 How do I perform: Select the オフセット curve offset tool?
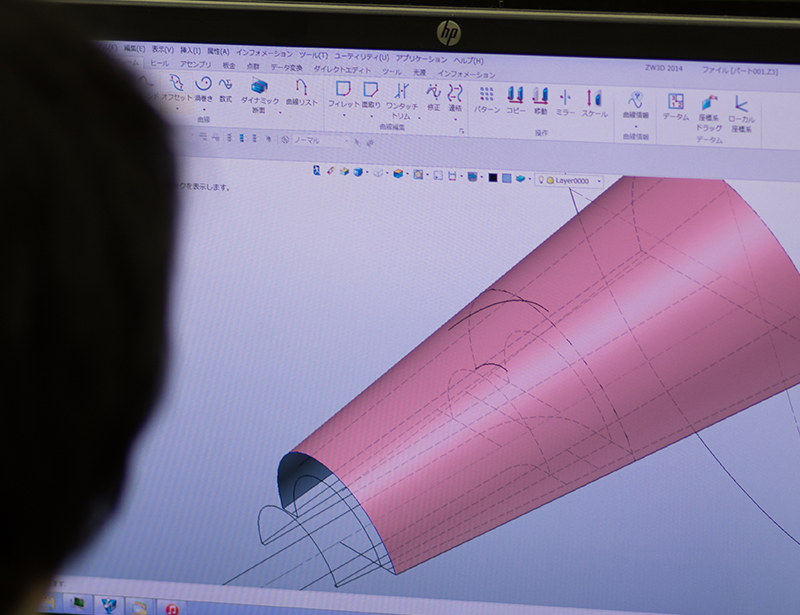(x=177, y=88)
